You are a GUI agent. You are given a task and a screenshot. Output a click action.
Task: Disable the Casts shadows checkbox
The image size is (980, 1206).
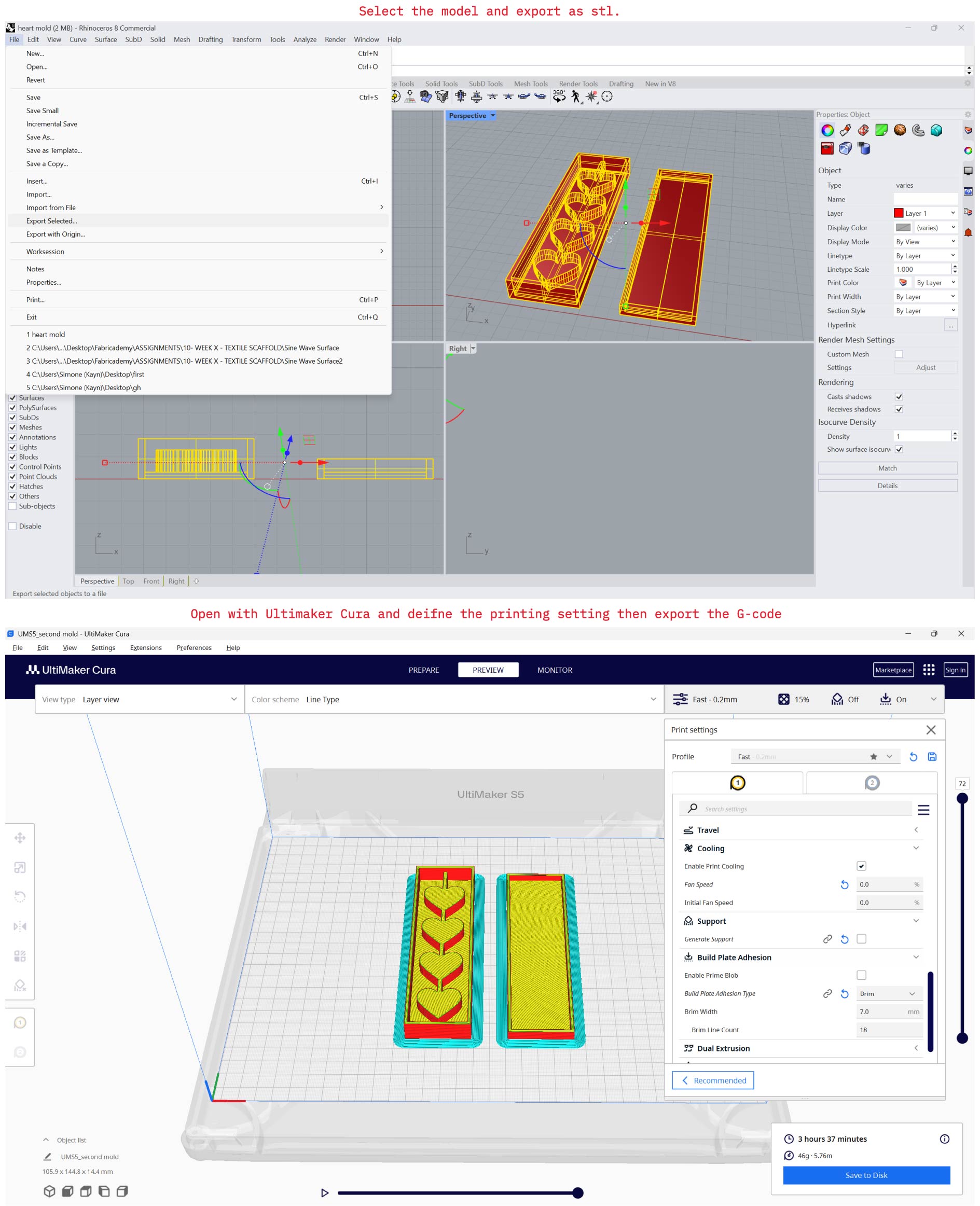(x=899, y=397)
